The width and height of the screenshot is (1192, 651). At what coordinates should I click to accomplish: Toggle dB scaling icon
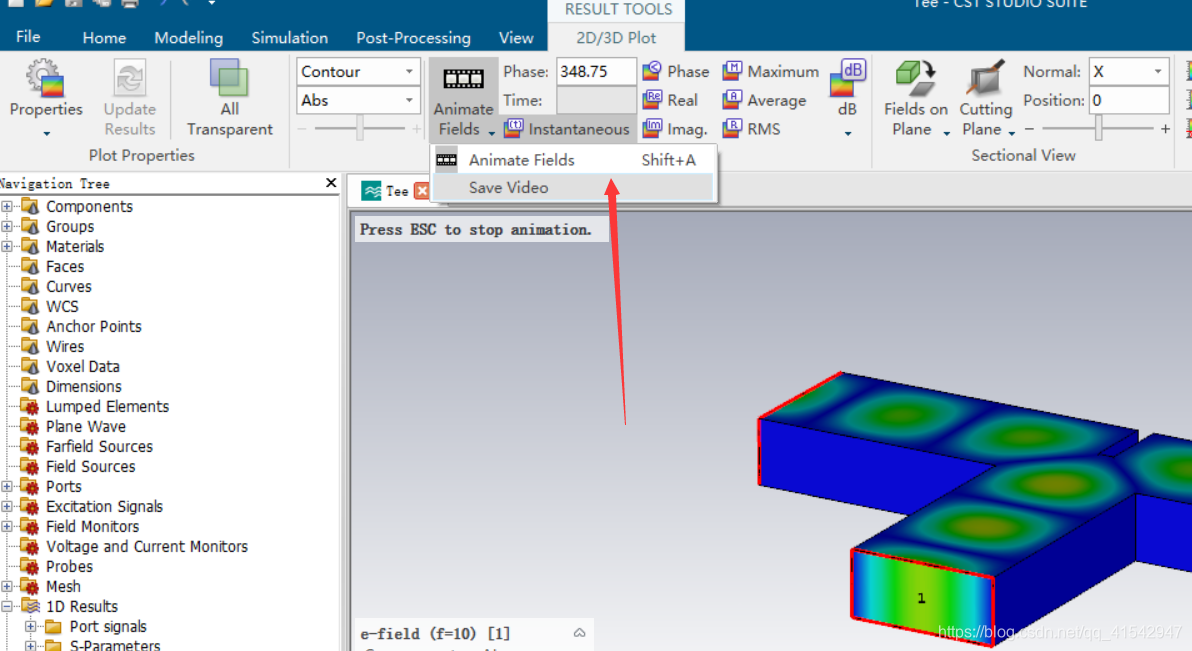click(x=848, y=78)
